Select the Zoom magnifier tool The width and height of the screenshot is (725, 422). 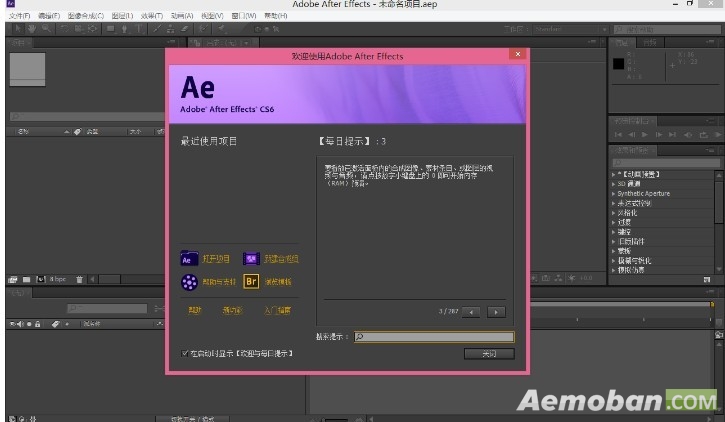[46, 29]
